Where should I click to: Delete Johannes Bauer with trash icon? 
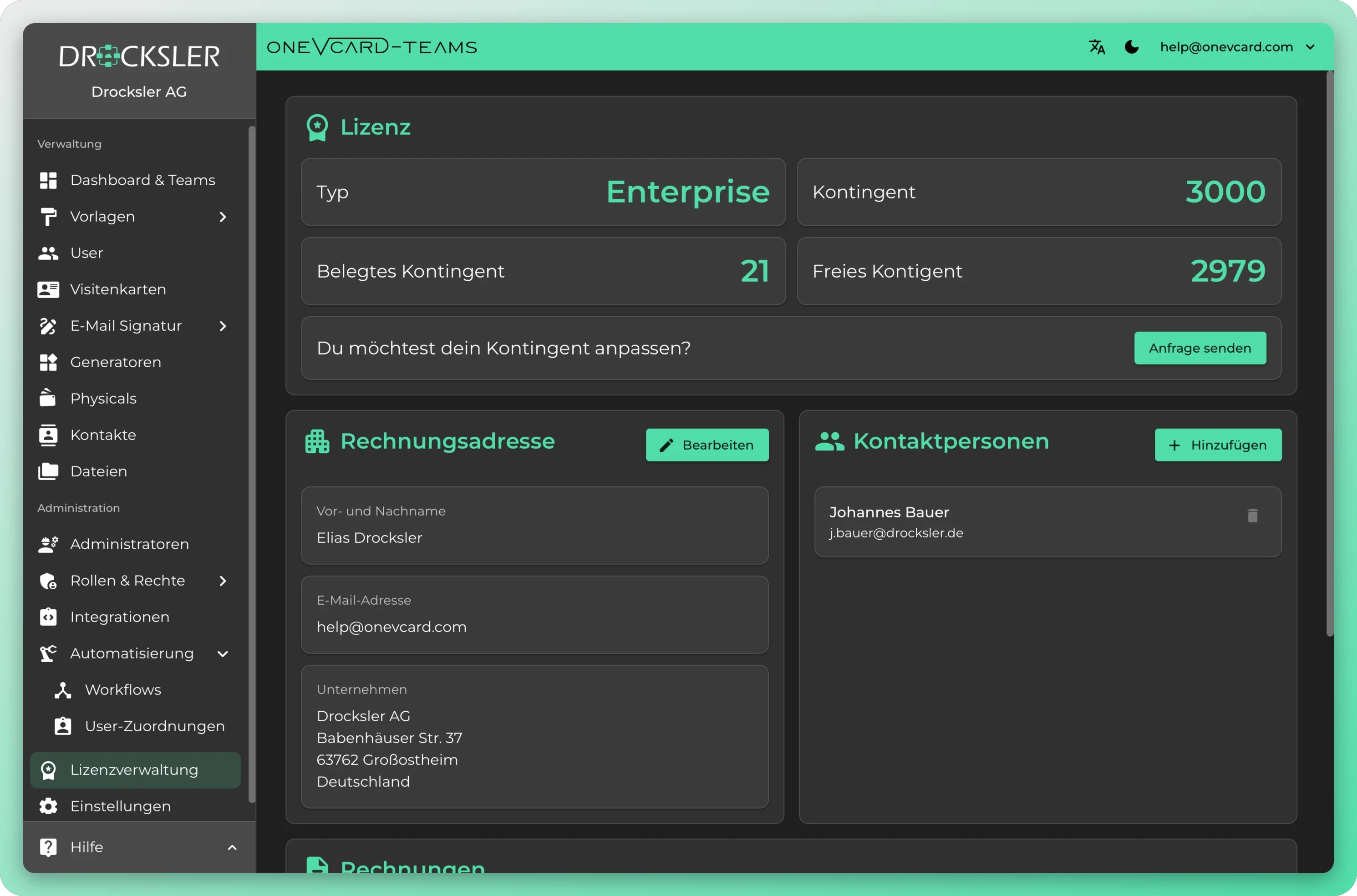coord(1252,516)
